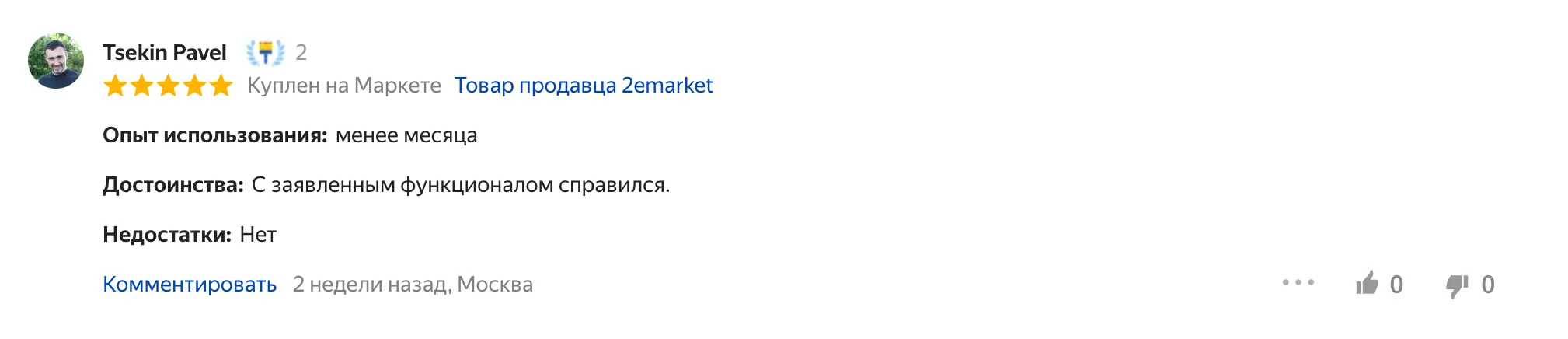Click the third rating star
Viewport: 1568px width, 339px height.
click(x=168, y=86)
